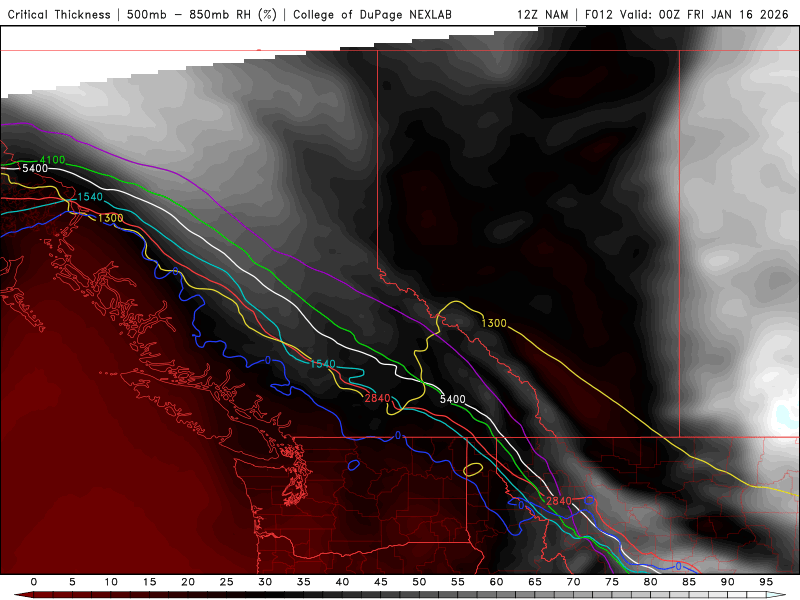The image size is (800, 600).
Task: Click the colorbar tick label "45"
Action: 381,582
